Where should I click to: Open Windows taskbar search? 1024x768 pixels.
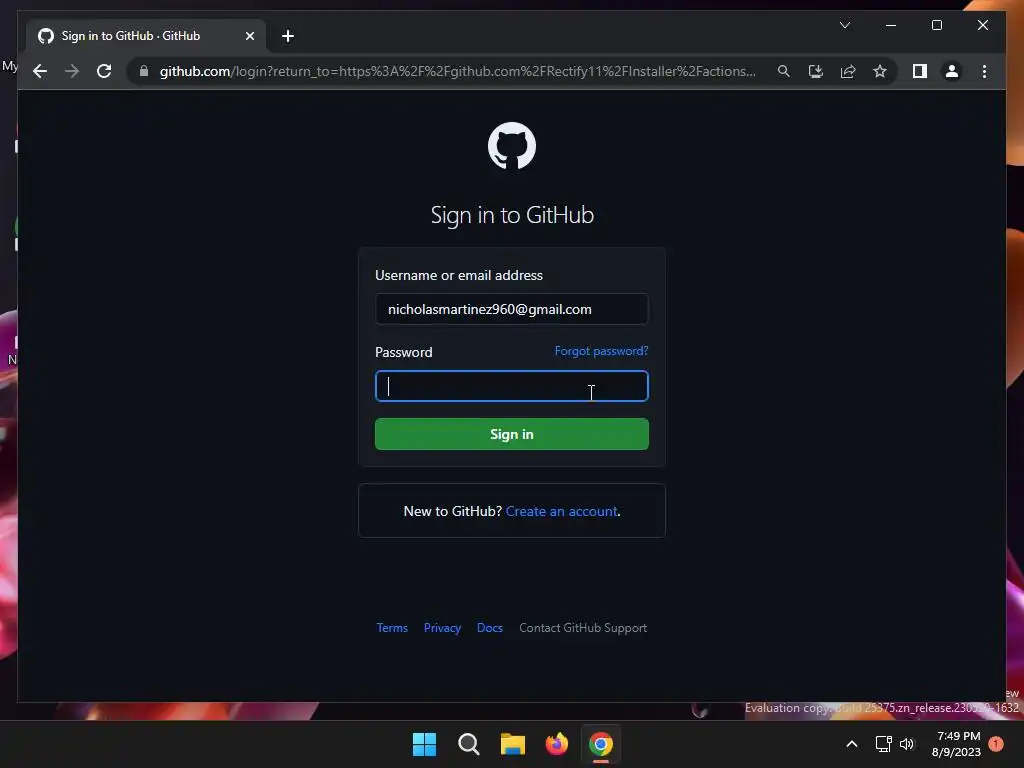(468, 744)
